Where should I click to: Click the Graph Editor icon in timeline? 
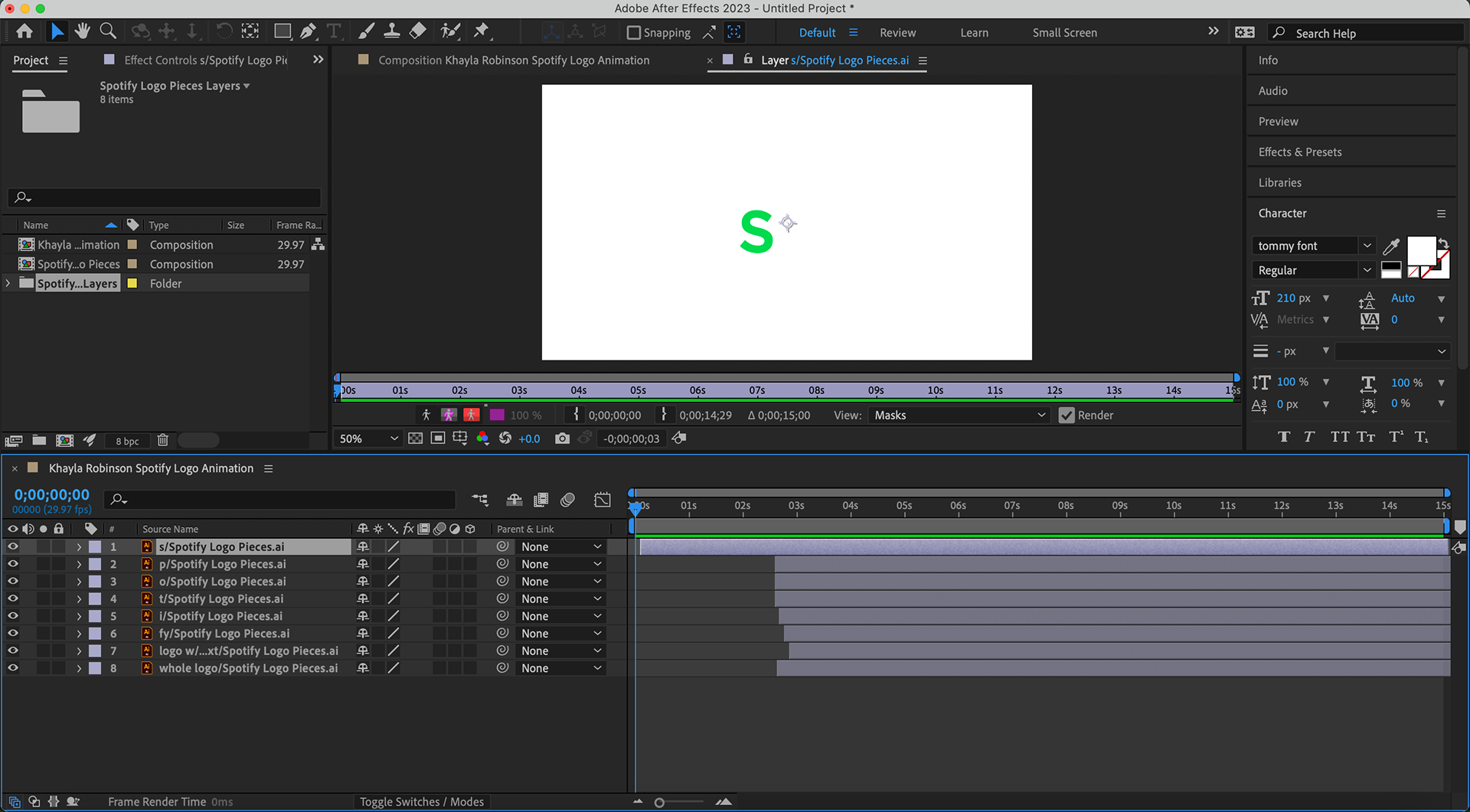[603, 500]
